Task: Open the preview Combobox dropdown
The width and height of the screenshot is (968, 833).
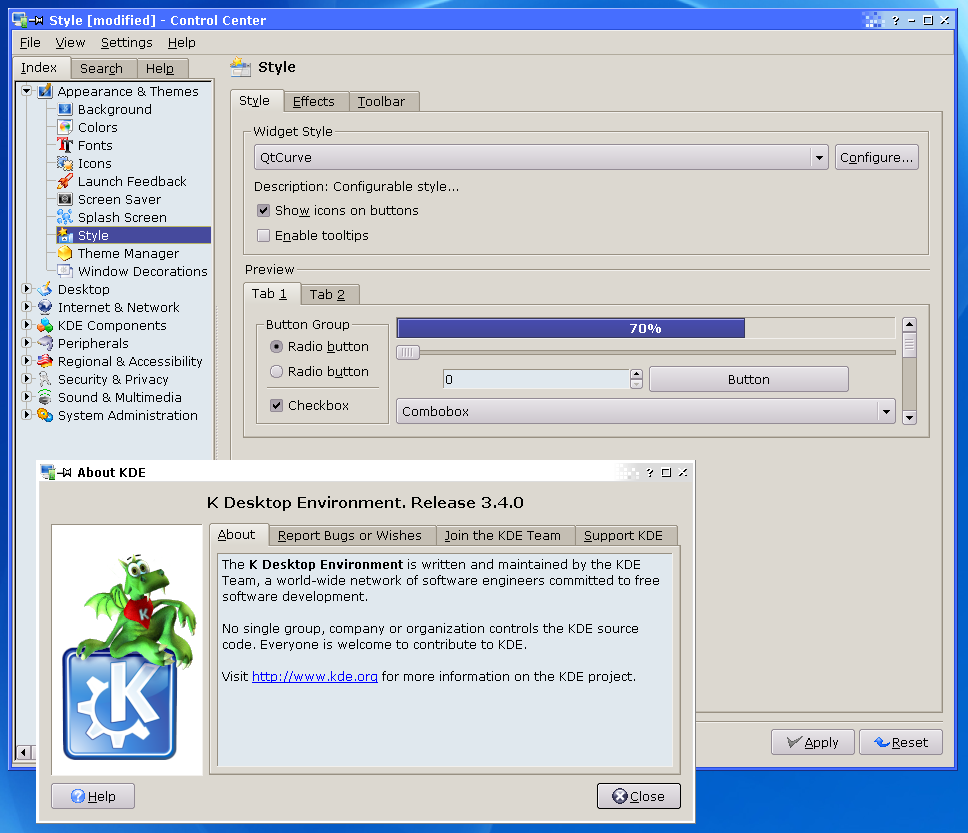Action: (x=886, y=411)
